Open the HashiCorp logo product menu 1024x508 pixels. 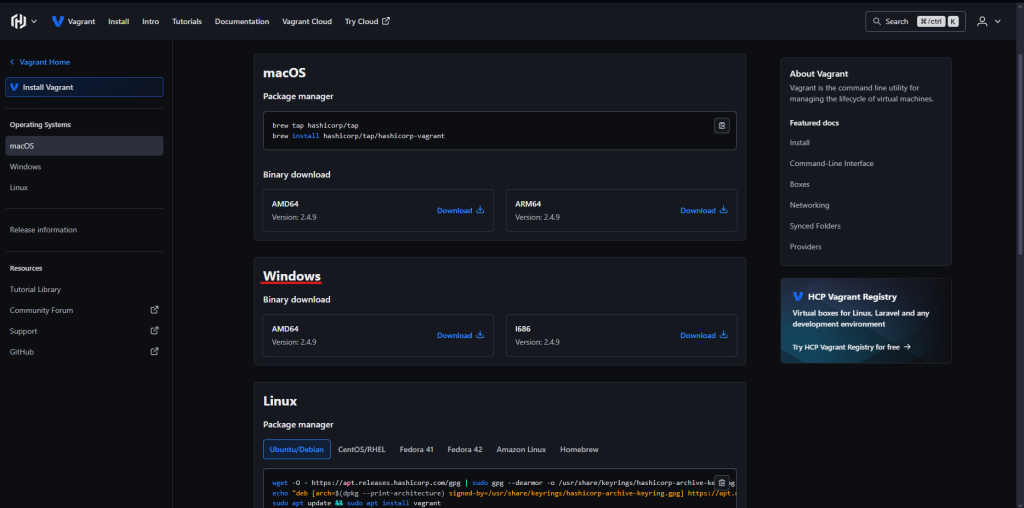coord(24,21)
